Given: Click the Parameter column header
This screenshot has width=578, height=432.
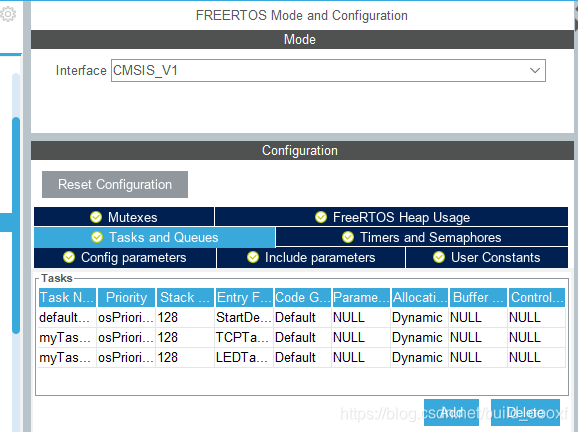Looking at the screenshot, I should pos(361,297).
